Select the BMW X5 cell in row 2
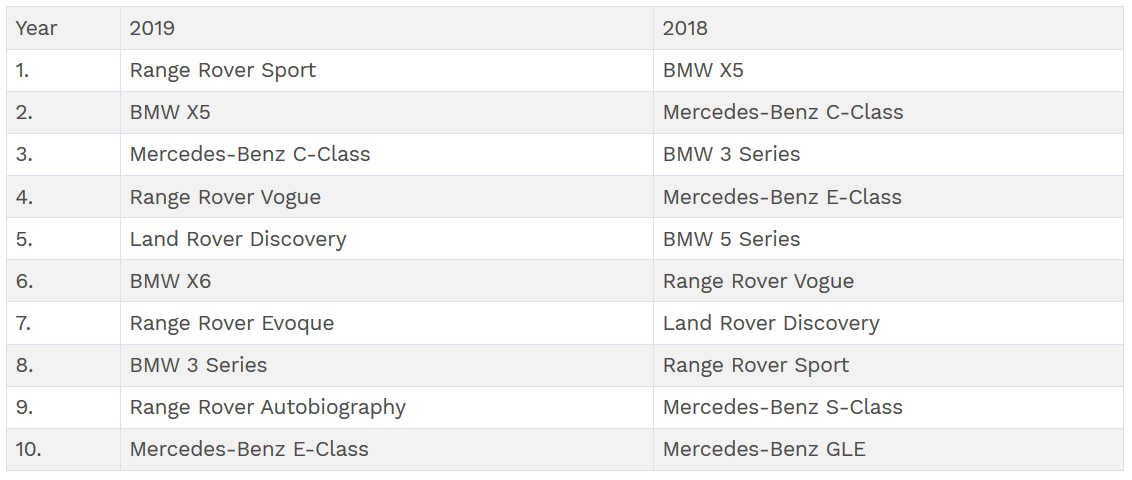1132x480 pixels. 170,112
